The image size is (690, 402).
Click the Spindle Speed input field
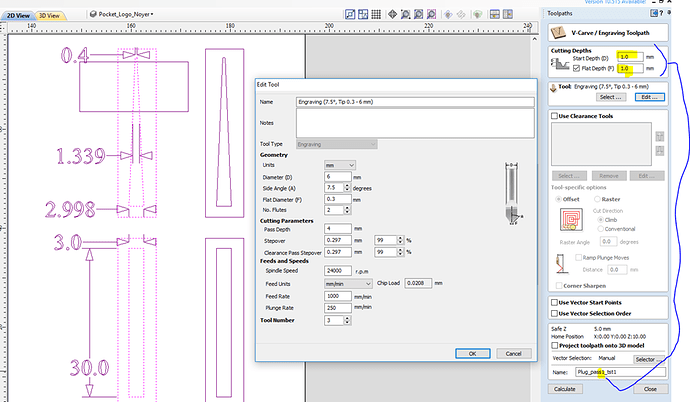338,271
